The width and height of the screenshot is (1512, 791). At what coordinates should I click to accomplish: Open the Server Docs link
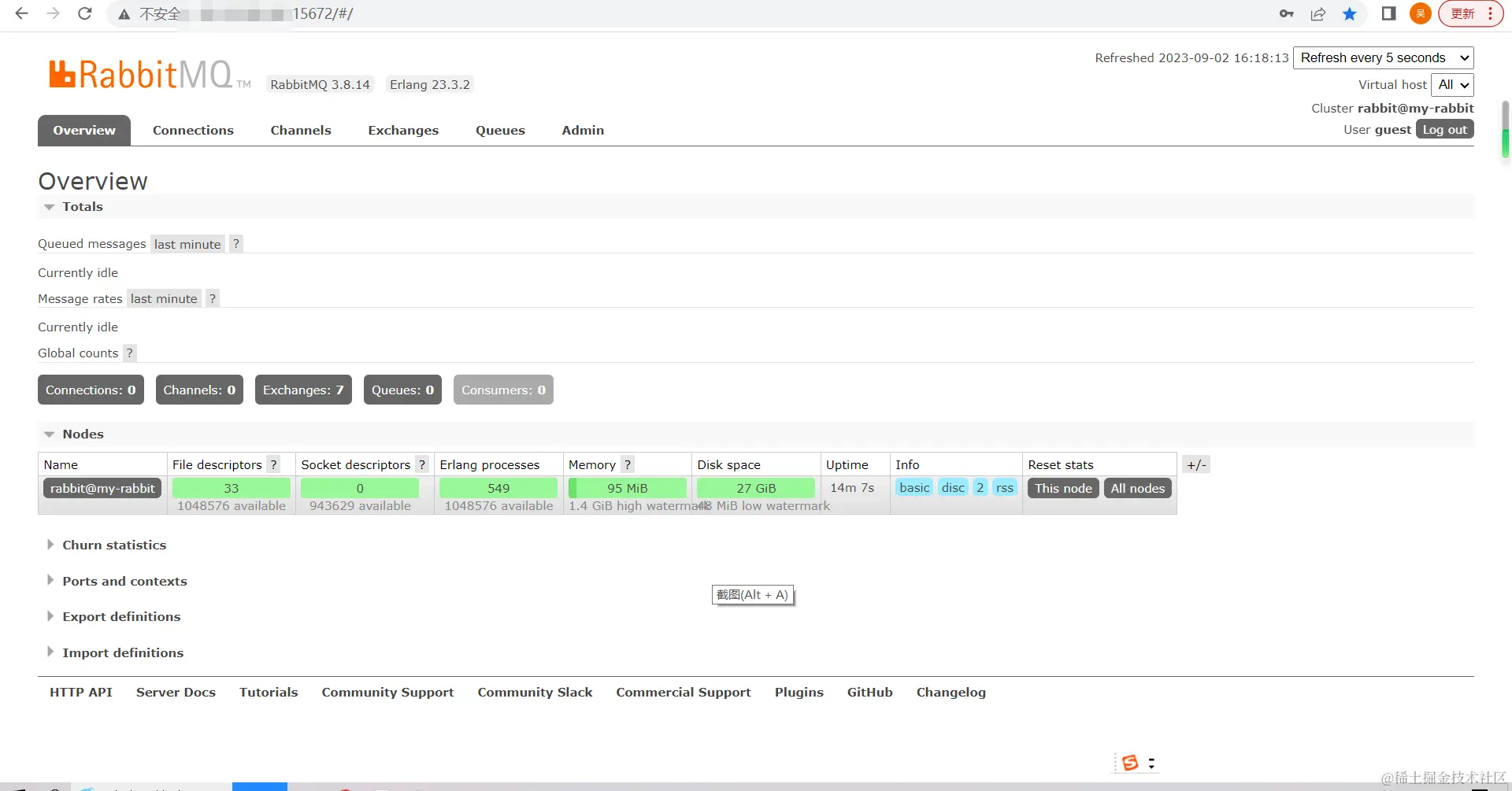tap(176, 692)
